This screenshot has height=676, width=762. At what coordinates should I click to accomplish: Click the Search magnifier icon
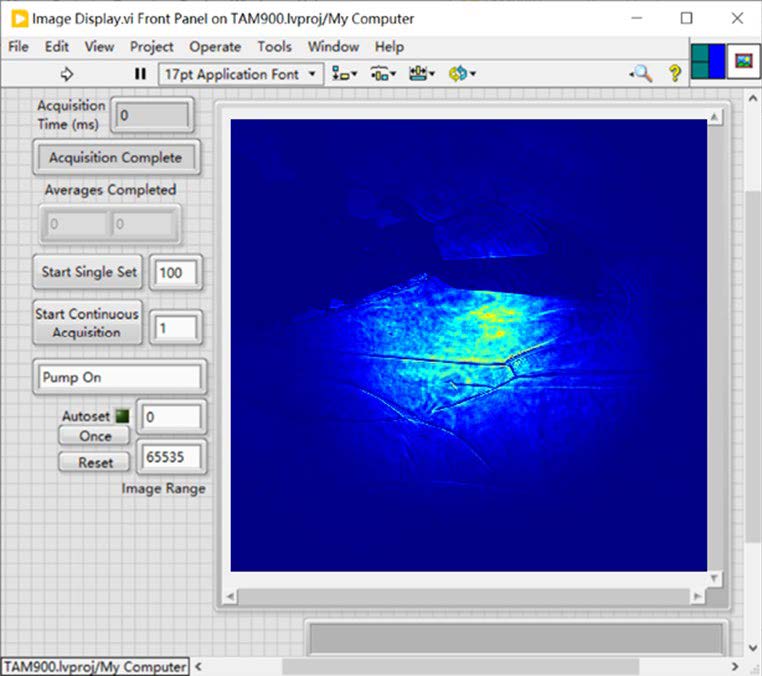pos(641,74)
